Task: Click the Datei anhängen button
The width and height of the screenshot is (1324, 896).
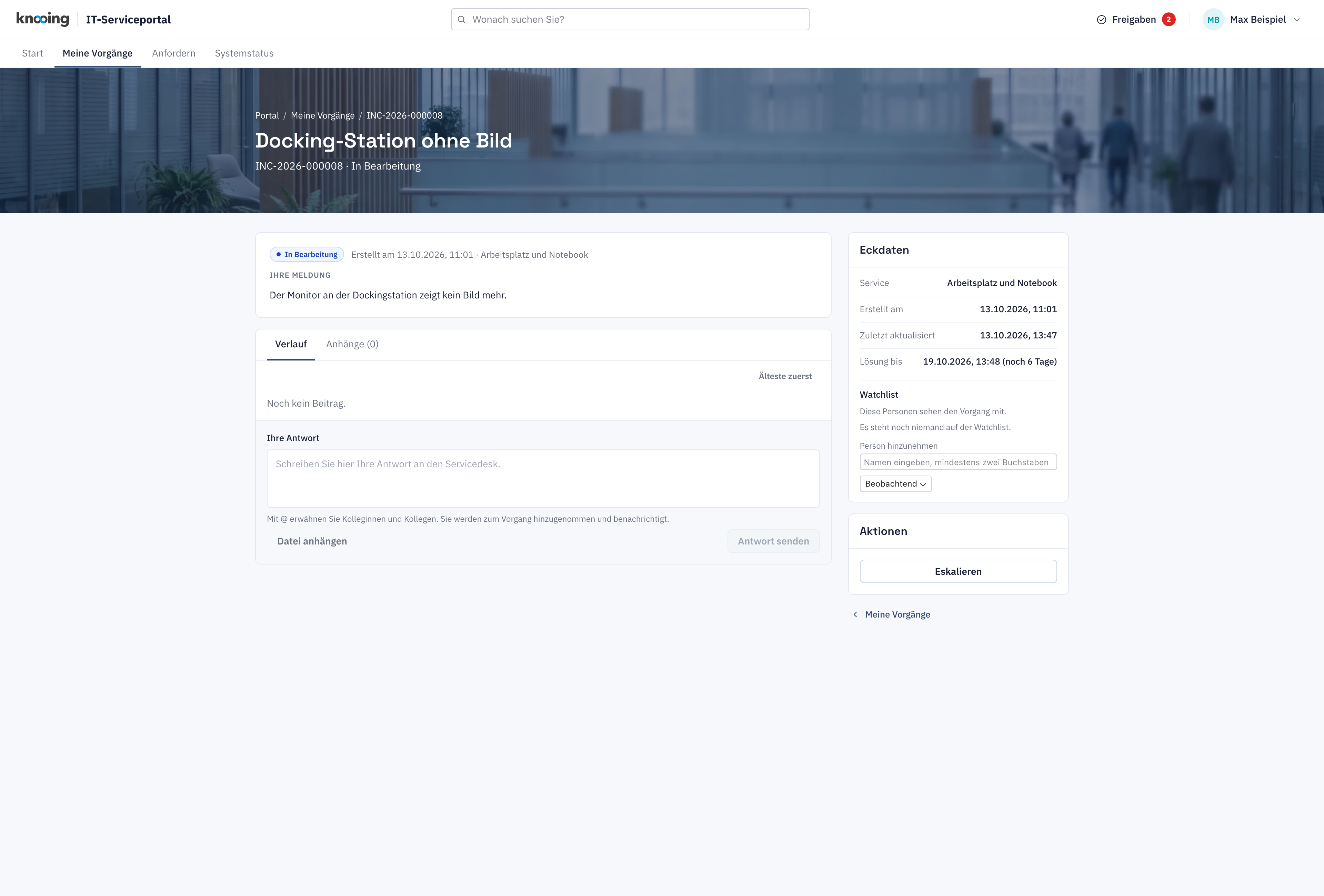Action: coord(312,541)
